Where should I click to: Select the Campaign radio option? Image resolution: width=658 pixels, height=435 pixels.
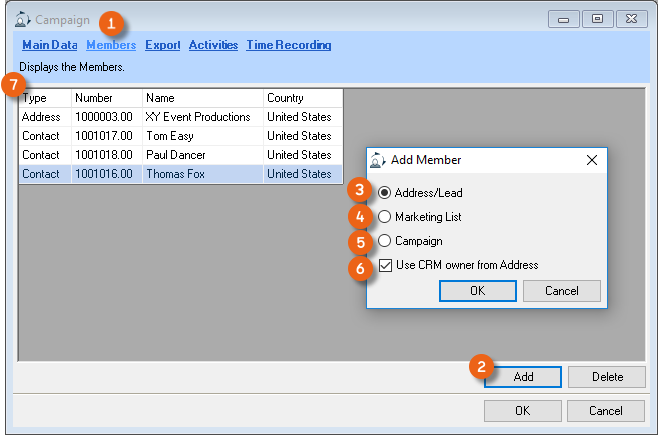(385, 241)
